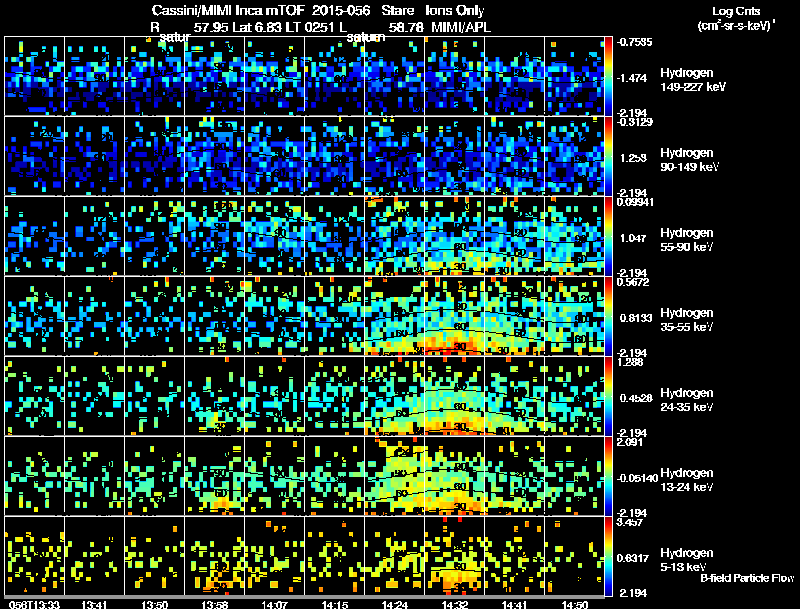Click the Hydrogen 55-90 keV color bar

[x=608, y=236]
